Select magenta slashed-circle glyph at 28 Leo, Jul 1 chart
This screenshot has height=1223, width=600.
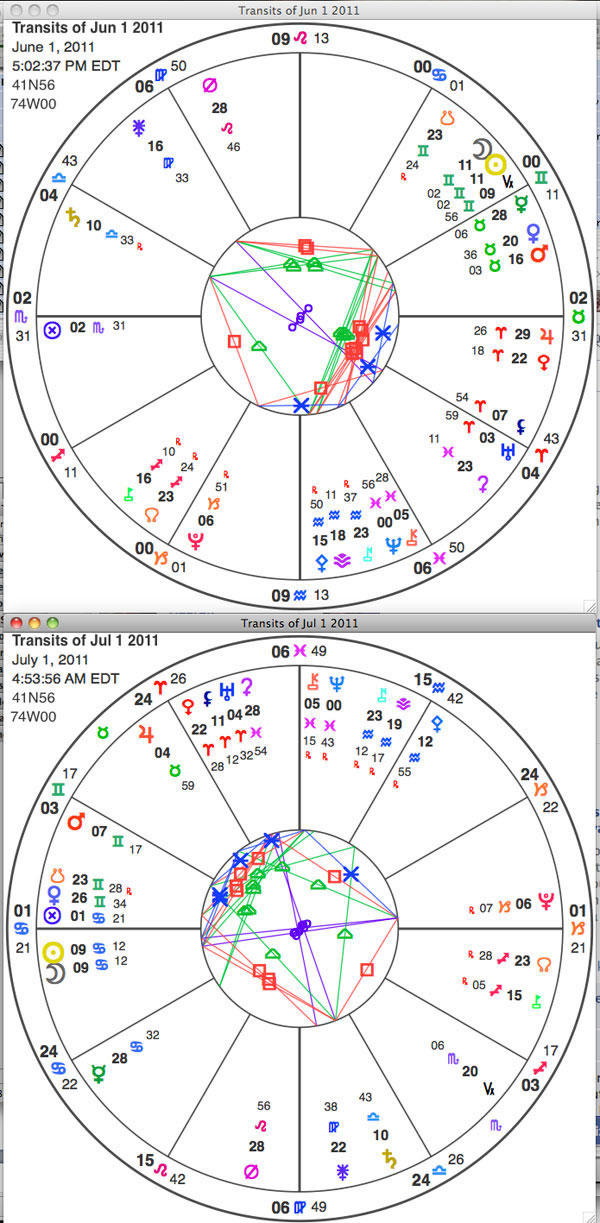(251, 1172)
